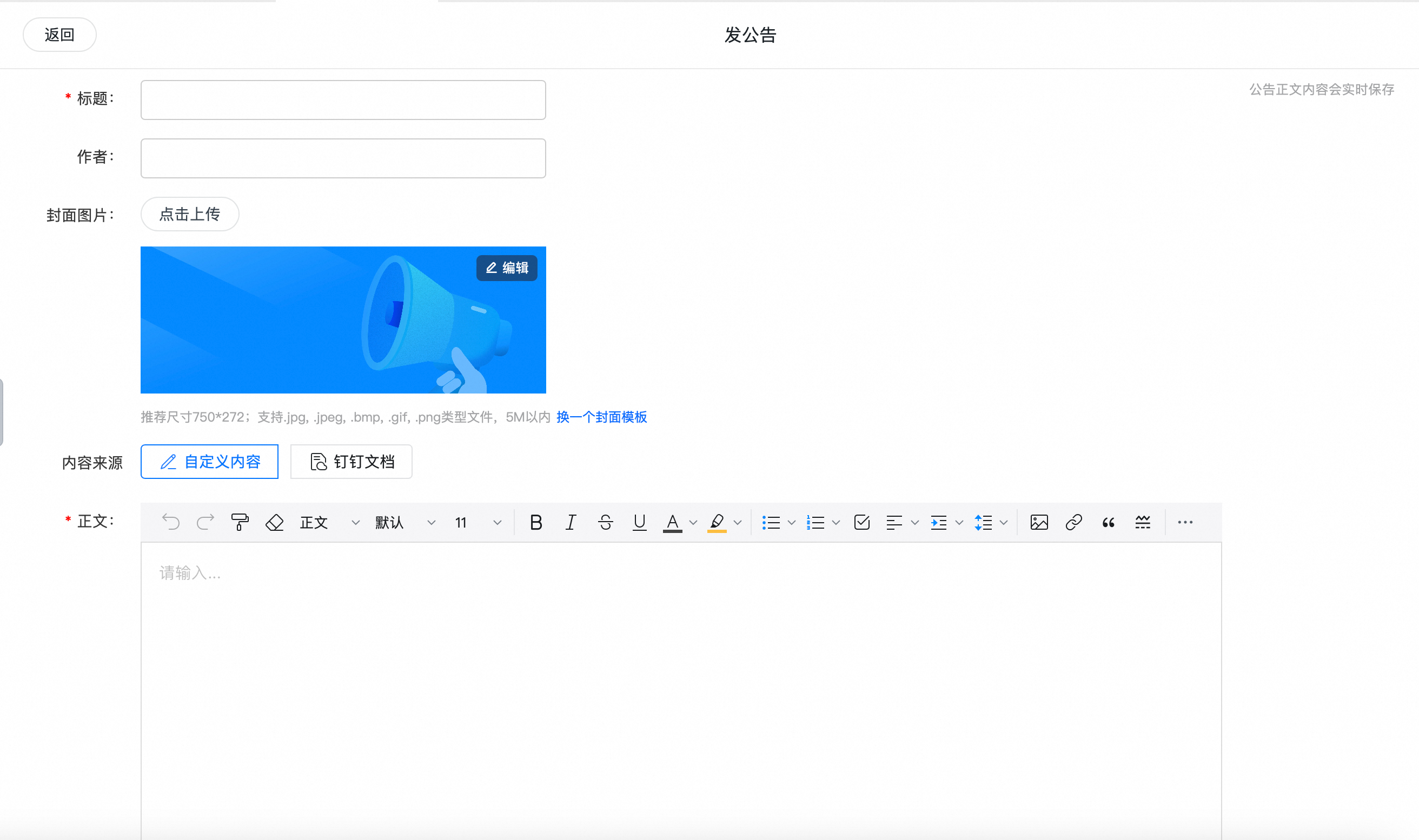This screenshot has width=1419, height=840.
Task: Select the 自定义内容 content source
Action: point(209,462)
